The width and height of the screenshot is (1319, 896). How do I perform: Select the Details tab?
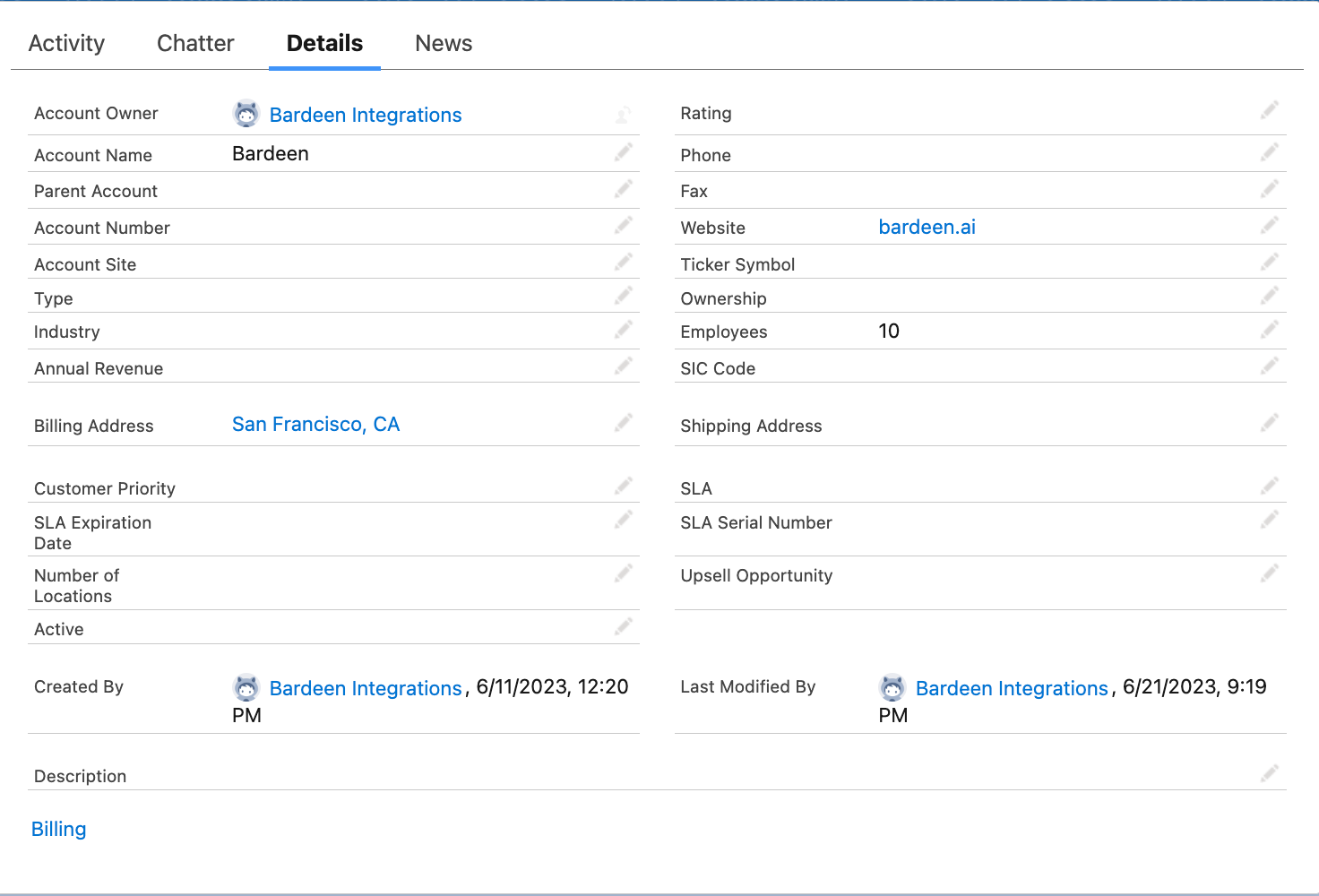click(324, 43)
